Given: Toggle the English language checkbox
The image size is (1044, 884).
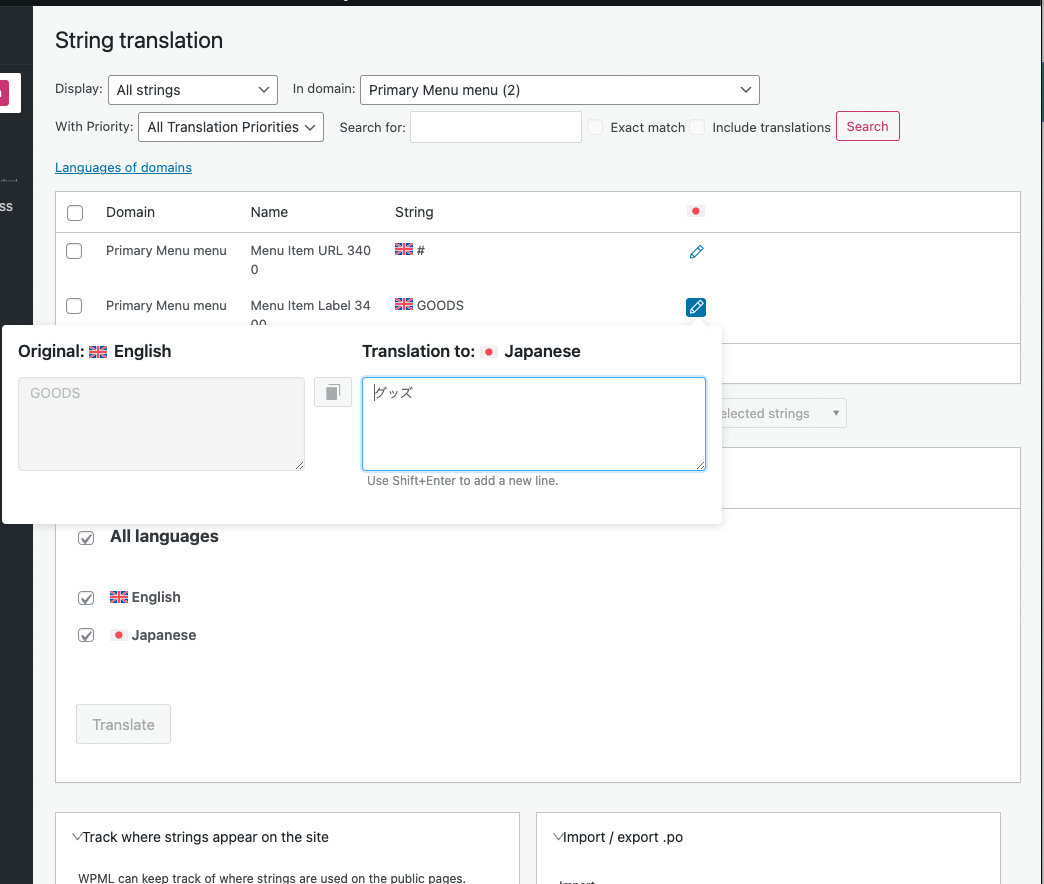Looking at the screenshot, I should pyautogui.click(x=87, y=598).
